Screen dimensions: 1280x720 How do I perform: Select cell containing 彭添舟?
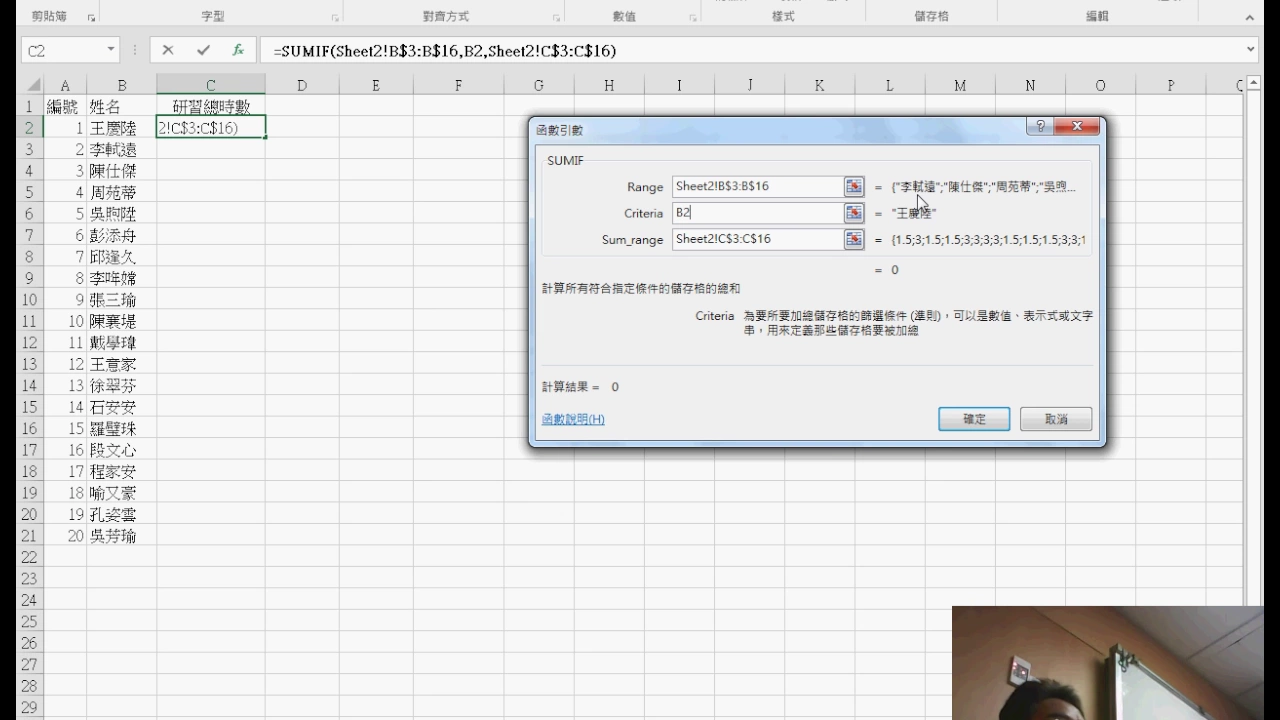tap(122, 235)
